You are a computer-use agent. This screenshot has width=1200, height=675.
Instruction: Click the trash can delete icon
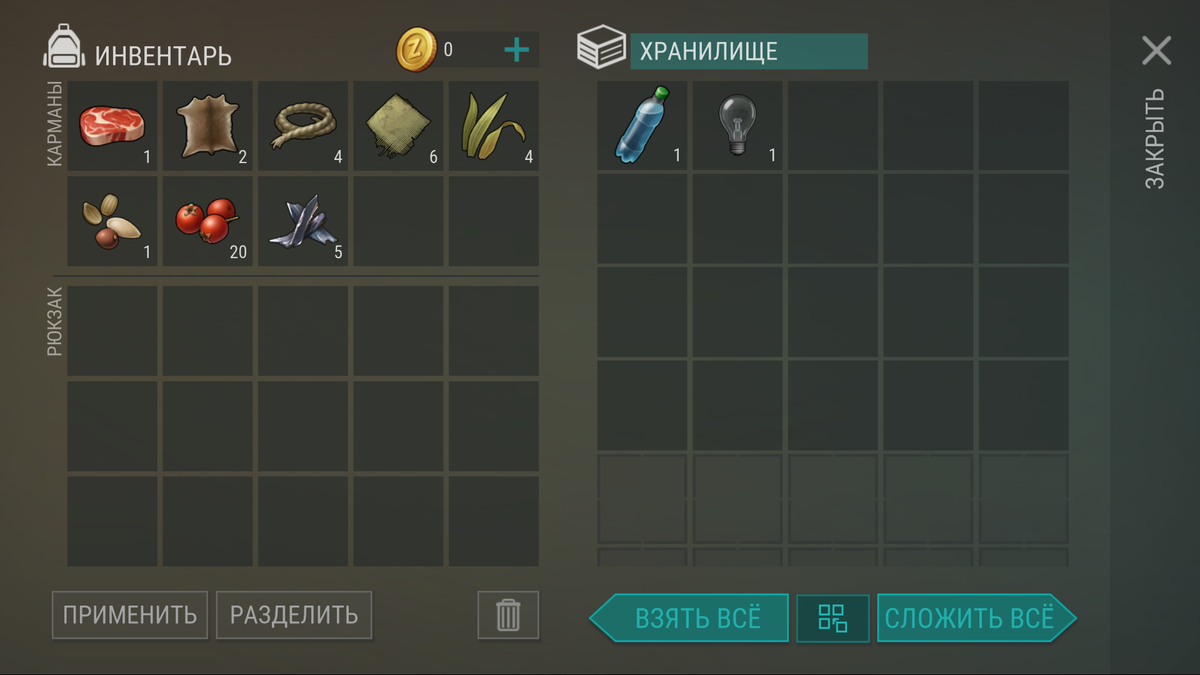click(508, 615)
